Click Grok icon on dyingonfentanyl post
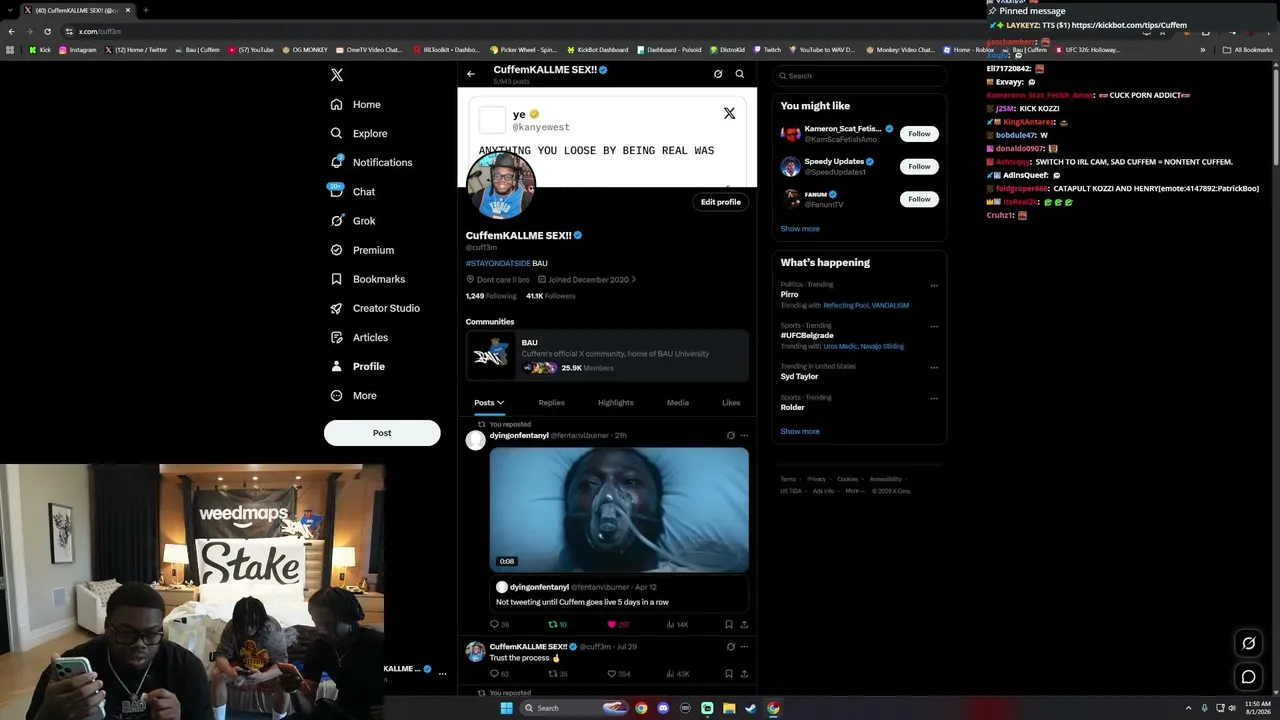 coord(730,435)
